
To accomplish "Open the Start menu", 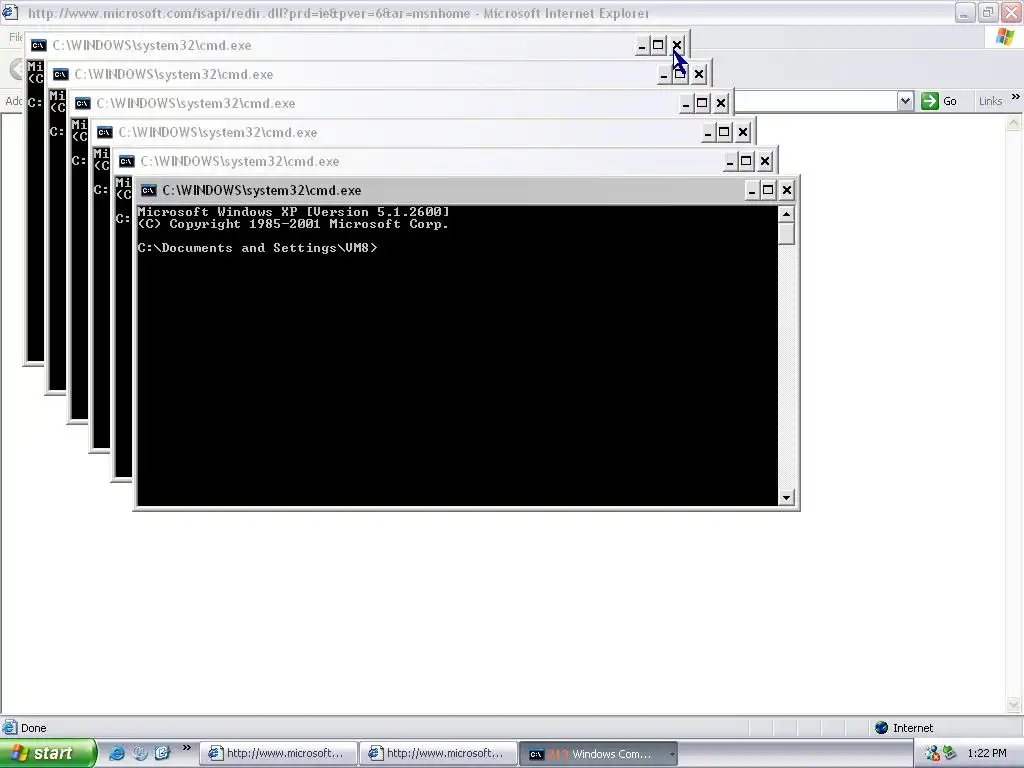I will (48, 753).
